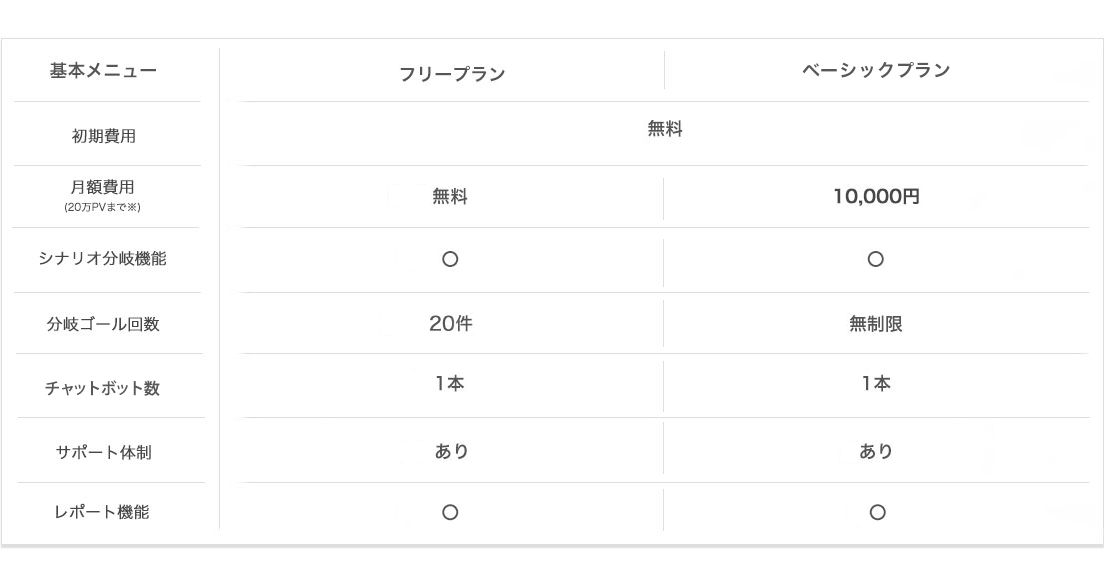Click the circle icon for フリープラン シナリオ分岐機能
The height and width of the screenshot is (587, 1104).
click(450, 259)
